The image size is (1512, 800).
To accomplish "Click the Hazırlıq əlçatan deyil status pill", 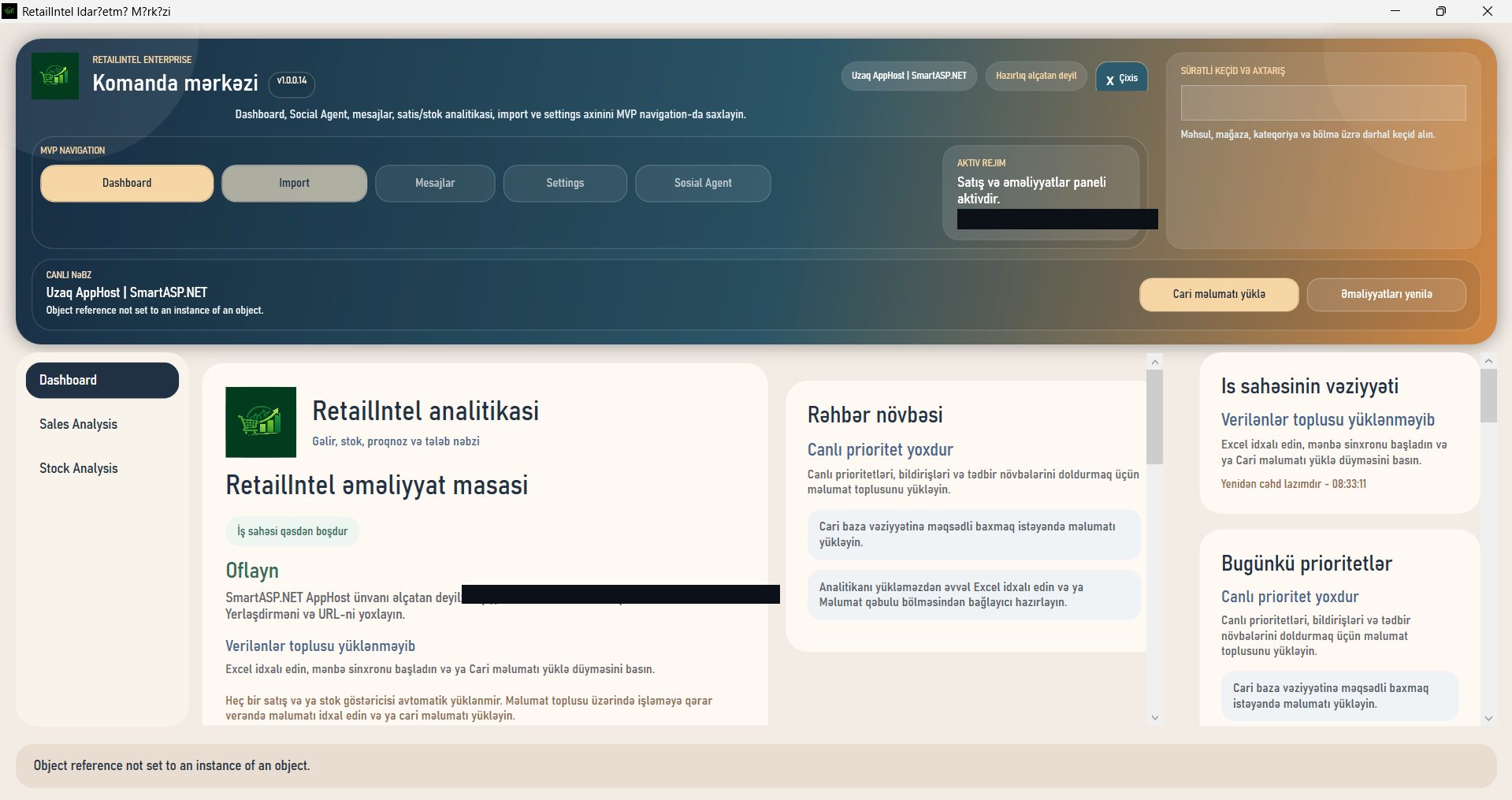I will tap(1036, 76).
